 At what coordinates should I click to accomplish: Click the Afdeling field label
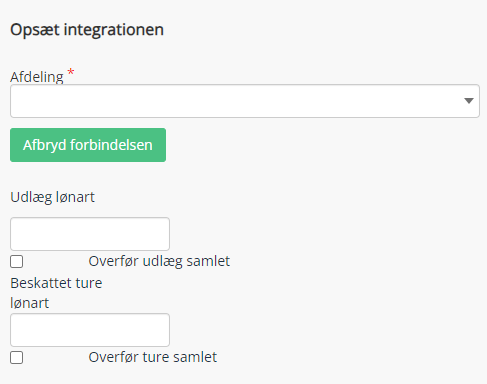pos(37,77)
